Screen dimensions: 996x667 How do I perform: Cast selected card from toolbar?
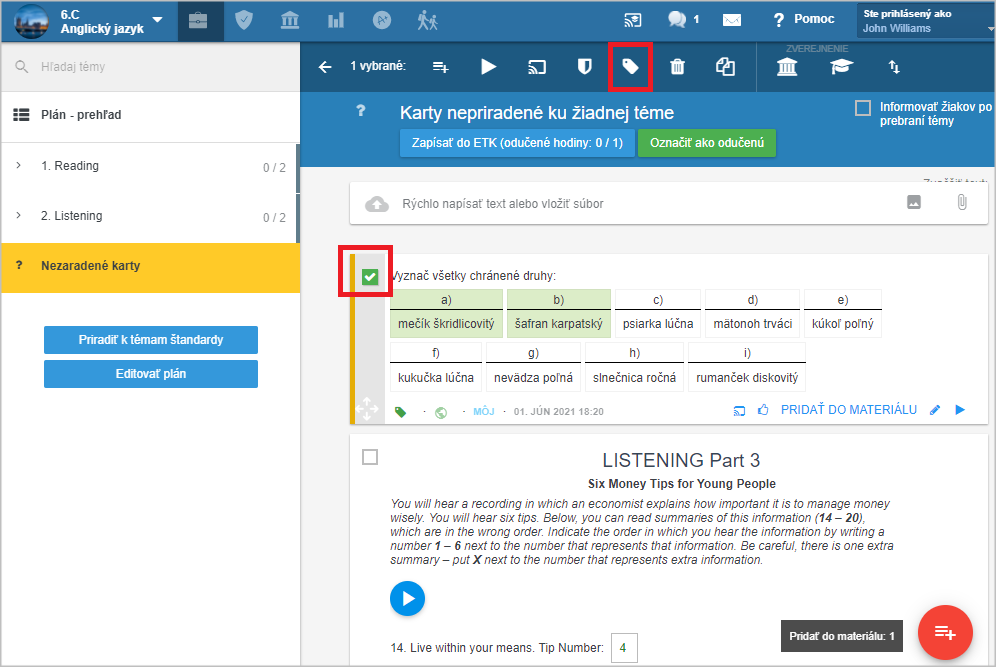coord(537,67)
